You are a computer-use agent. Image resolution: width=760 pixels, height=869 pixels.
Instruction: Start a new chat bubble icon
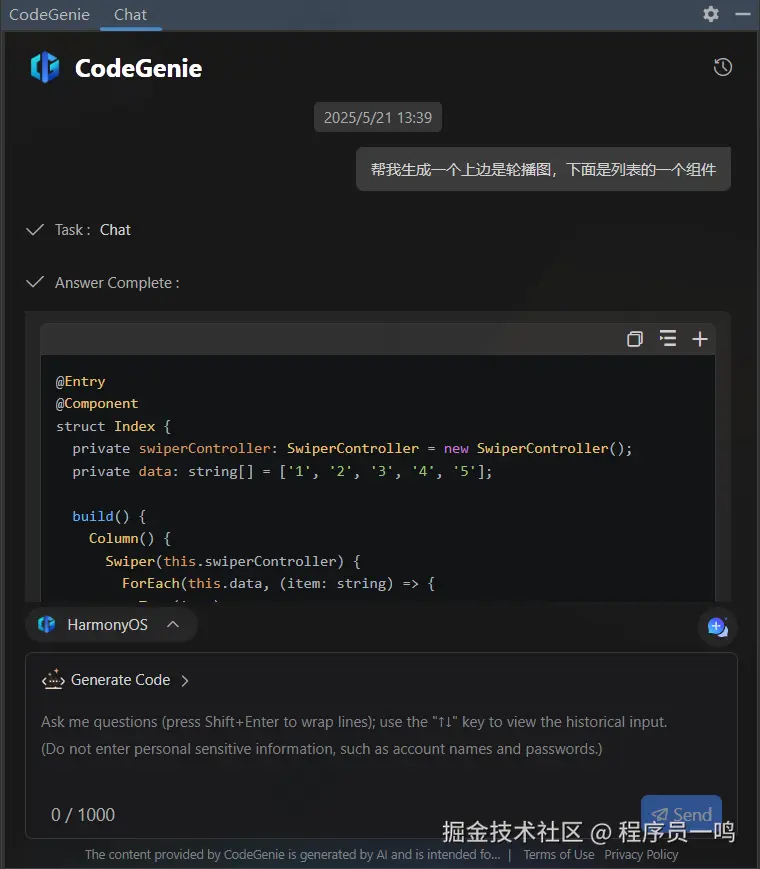(x=717, y=627)
